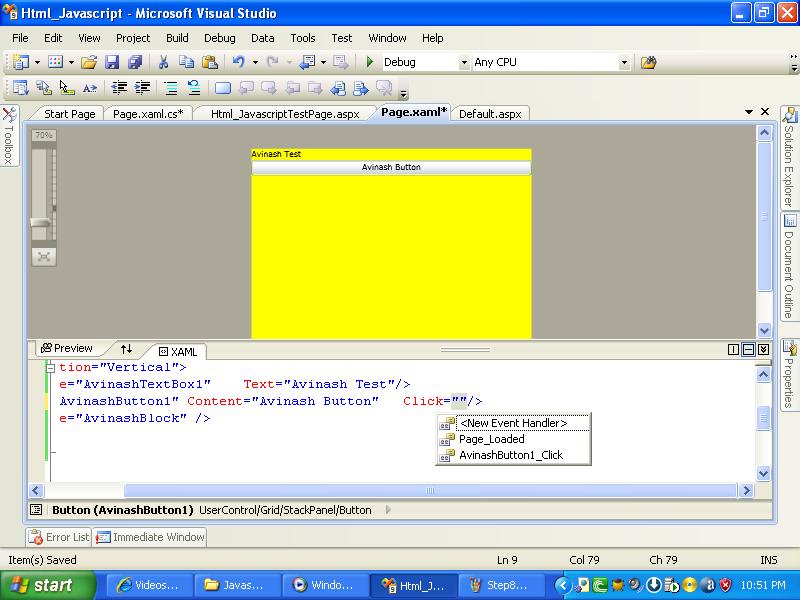Viewport: 800px width, 600px height.
Task: Open the Immediate Window panel
Action: (150, 537)
